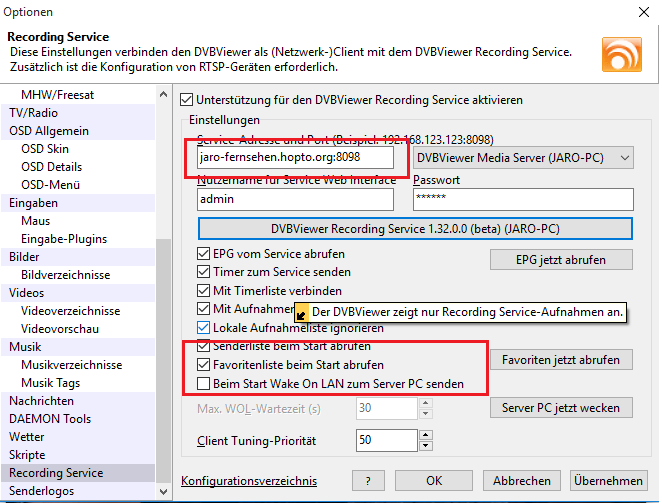The image size is (662, 503).
Task: Open Nachrichten settings page
Action: [78, 401]
